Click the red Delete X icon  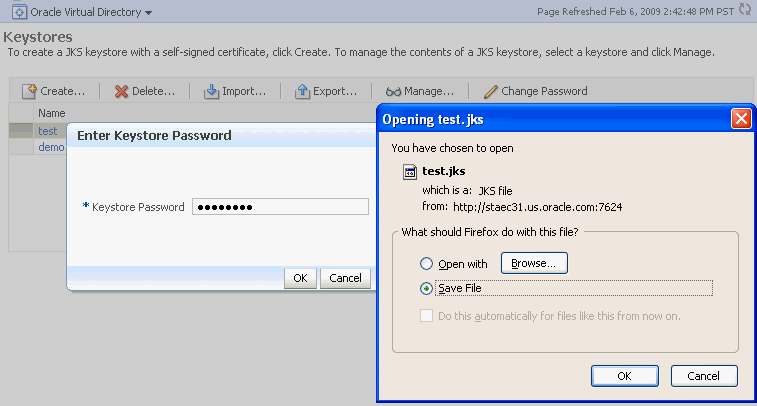121,91
